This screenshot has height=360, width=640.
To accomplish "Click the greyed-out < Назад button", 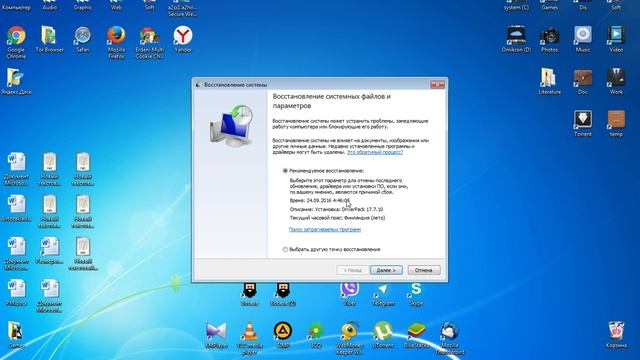I will pos(353,270).
